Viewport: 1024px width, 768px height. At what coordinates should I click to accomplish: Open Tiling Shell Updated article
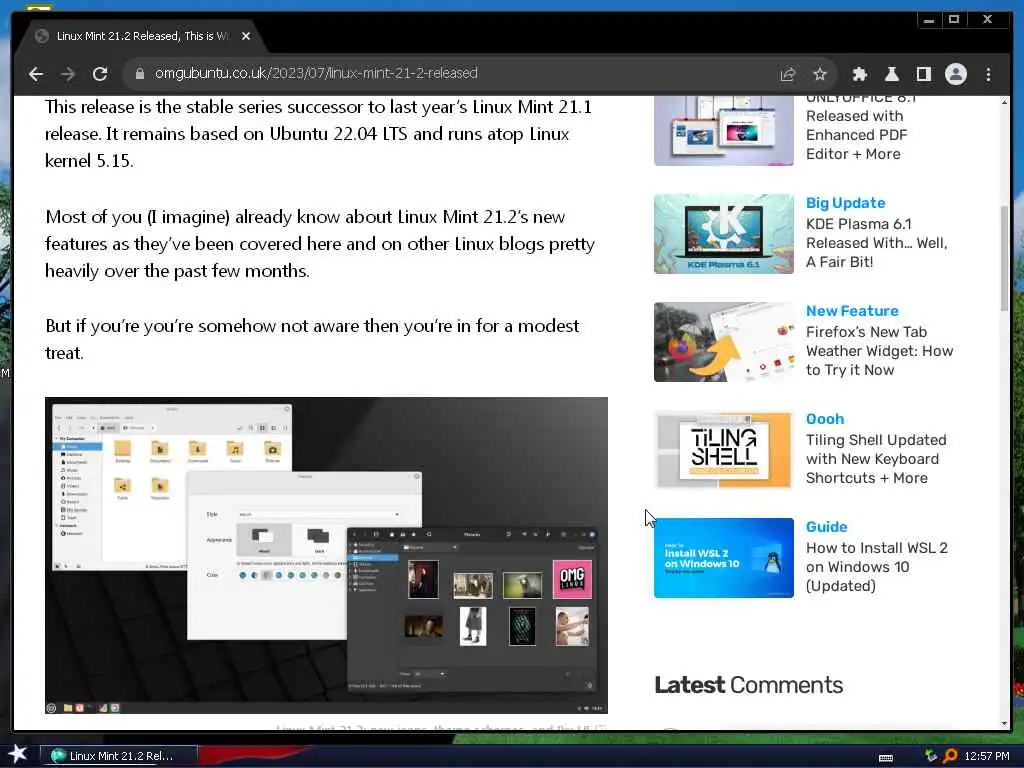point(876,459)
